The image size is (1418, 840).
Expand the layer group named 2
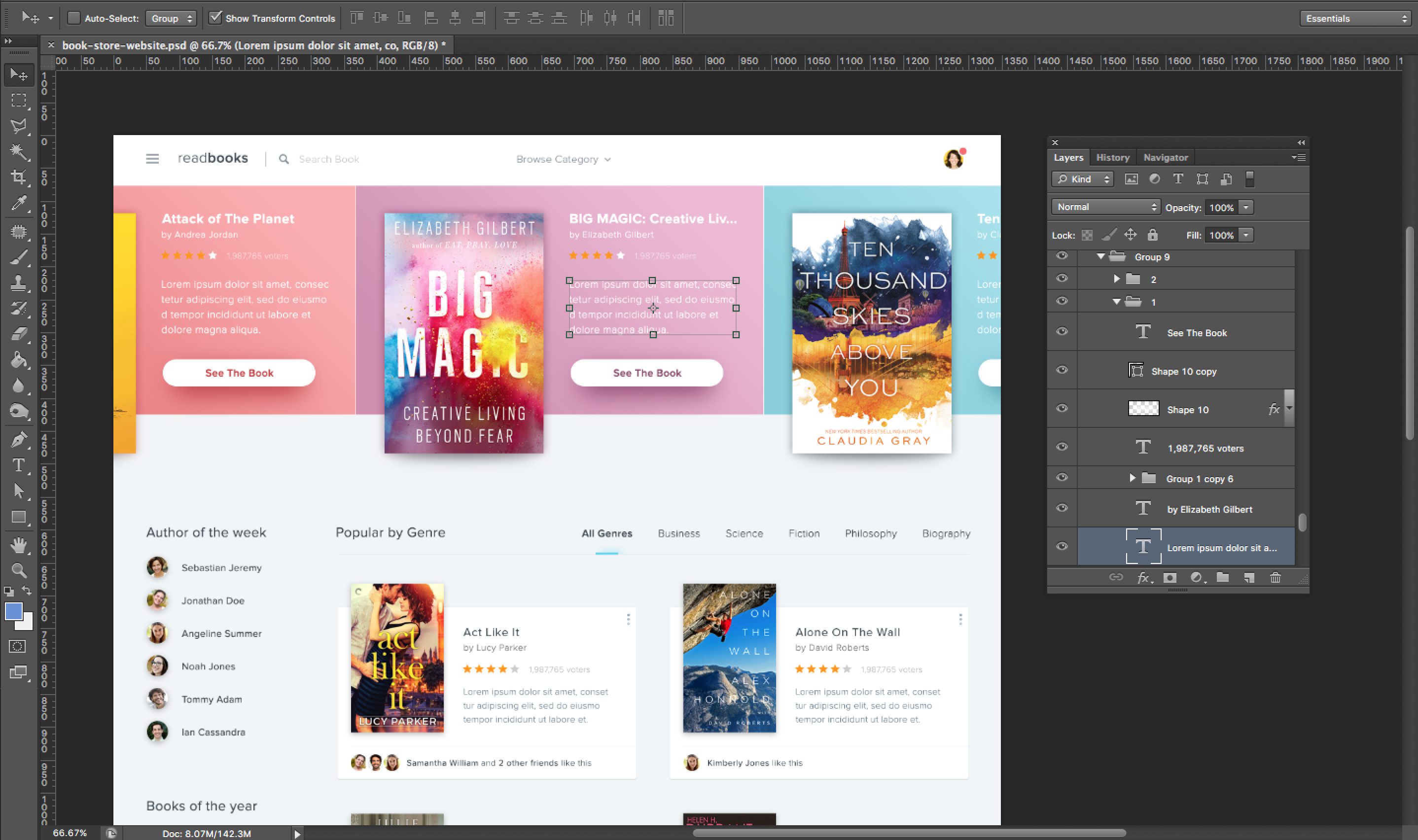click(1116, 279)
